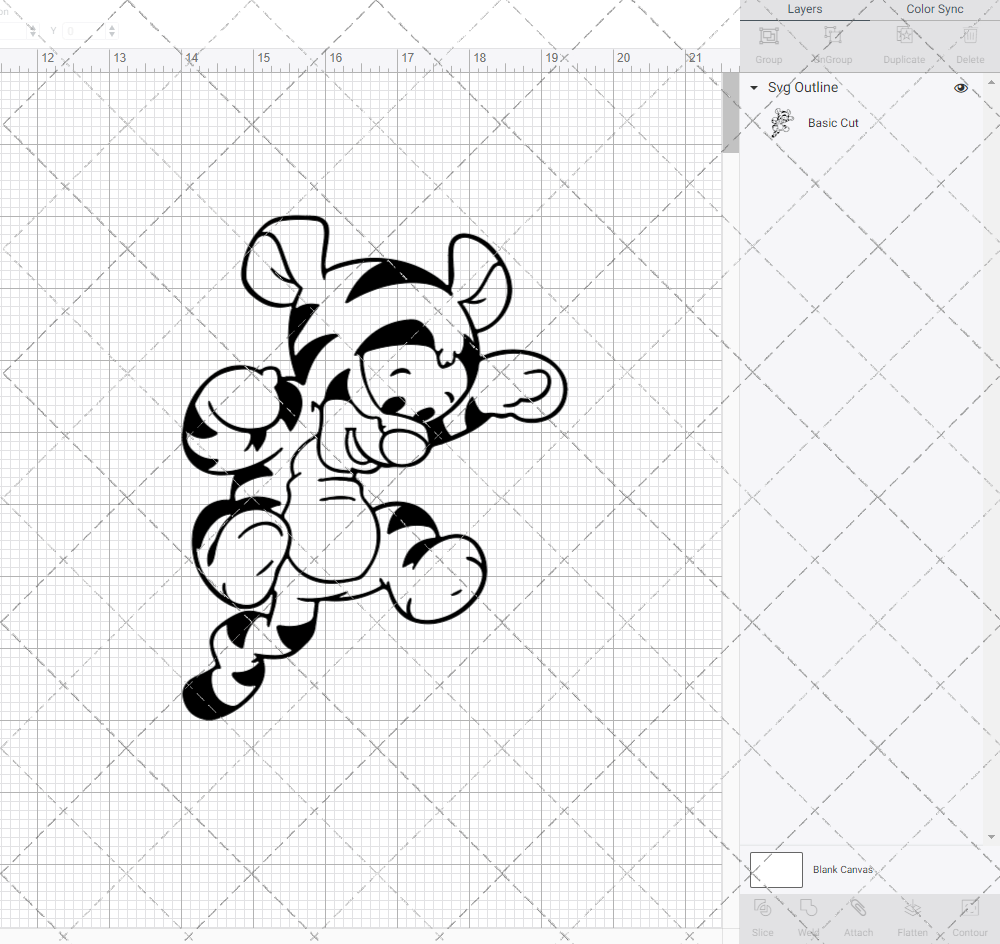The width and height of the screenshot is (1000, 944).
Task: Switch to the Layers tab
Action: (804, 10)
